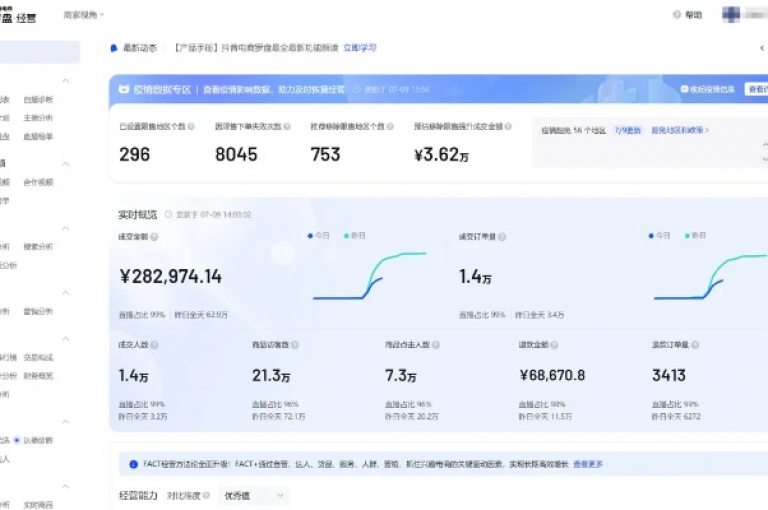Click the 疫情数据专区 banner icon
Screen dimensions: 768x510
pos(124,89)
